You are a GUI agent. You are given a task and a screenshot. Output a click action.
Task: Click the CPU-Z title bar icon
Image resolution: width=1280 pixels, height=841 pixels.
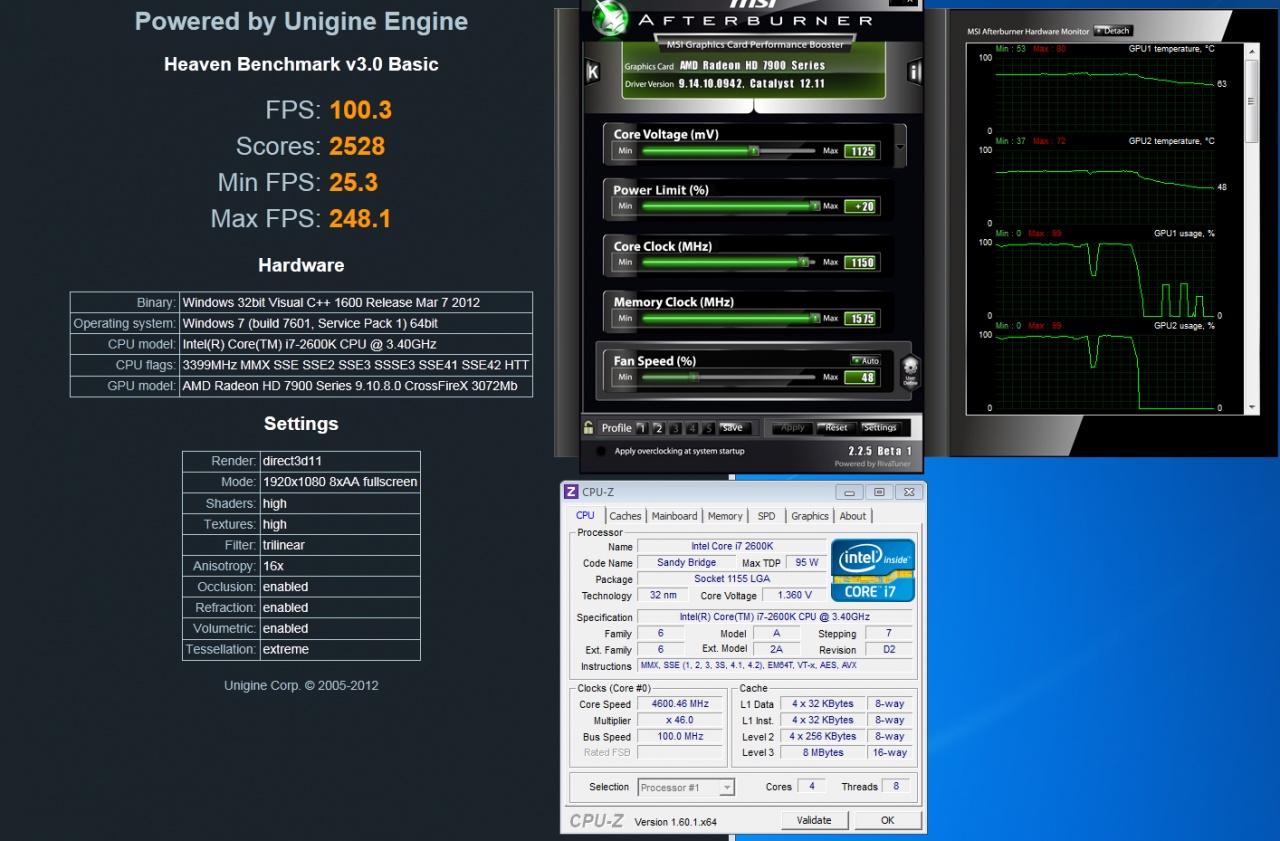(571, 491)
